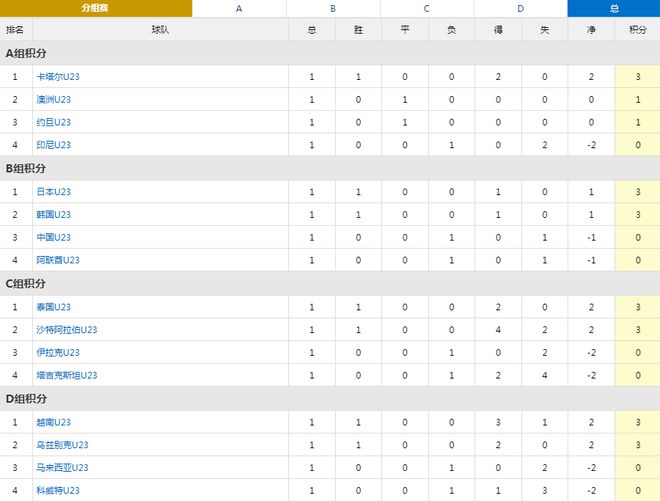660x501 pixels.
Task: Open the group D tab
Action: pyautogui.click(x=521, y=8)
